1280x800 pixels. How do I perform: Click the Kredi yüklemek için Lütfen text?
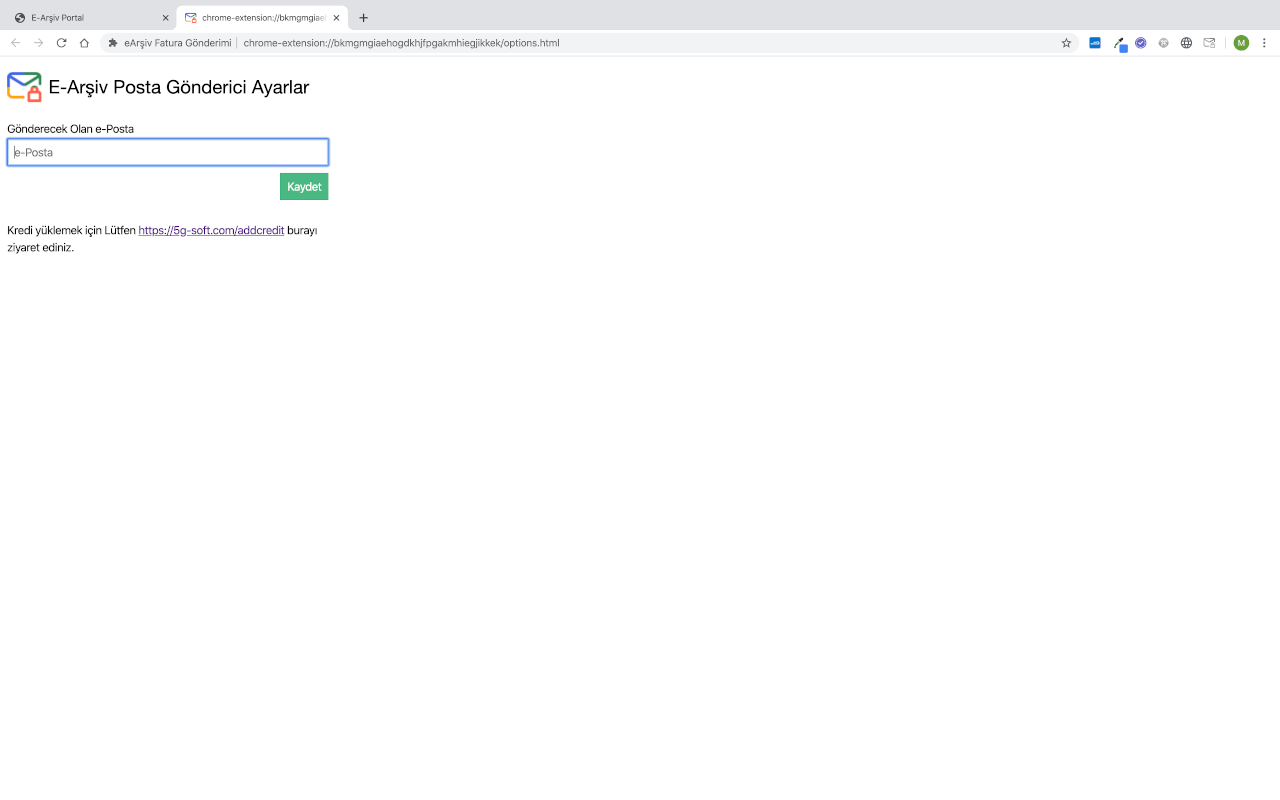pyautogui.click(x=71, y=230)
